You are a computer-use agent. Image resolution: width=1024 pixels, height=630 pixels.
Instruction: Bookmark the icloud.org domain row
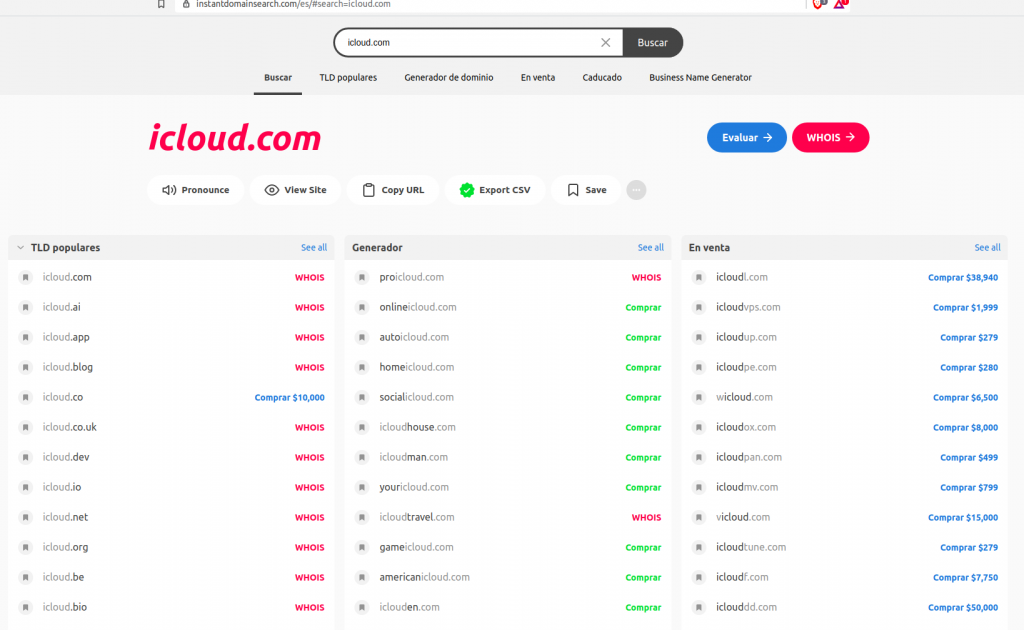[x=25, y=548]
